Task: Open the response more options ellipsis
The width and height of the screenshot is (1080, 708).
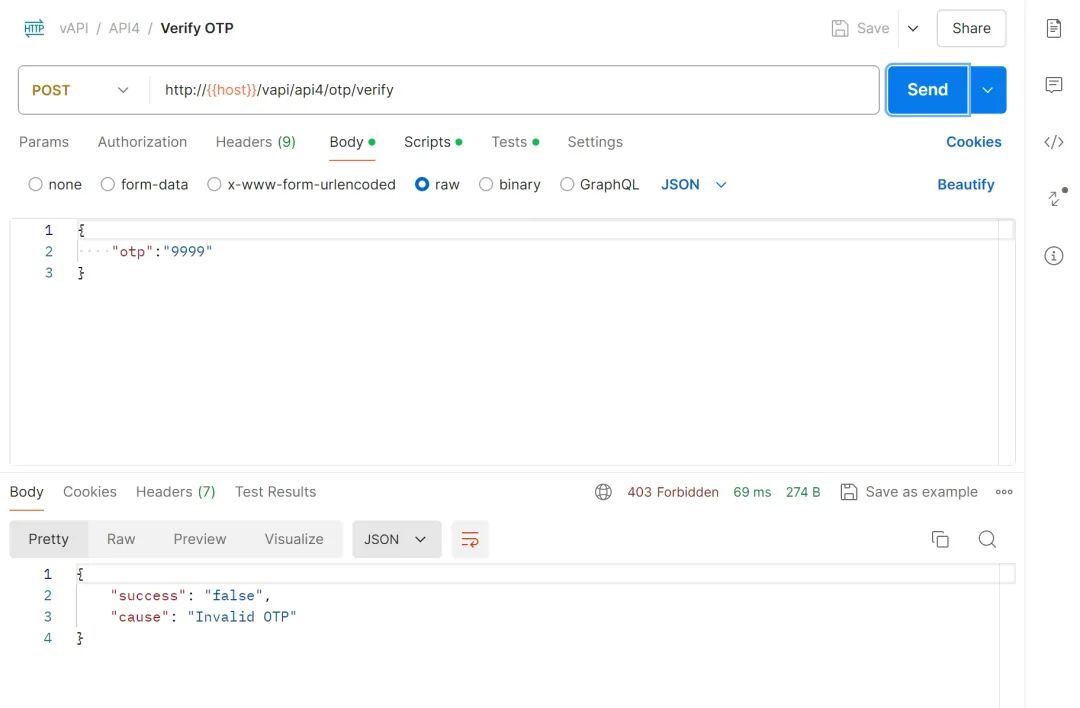Action: click(1004, 492)
